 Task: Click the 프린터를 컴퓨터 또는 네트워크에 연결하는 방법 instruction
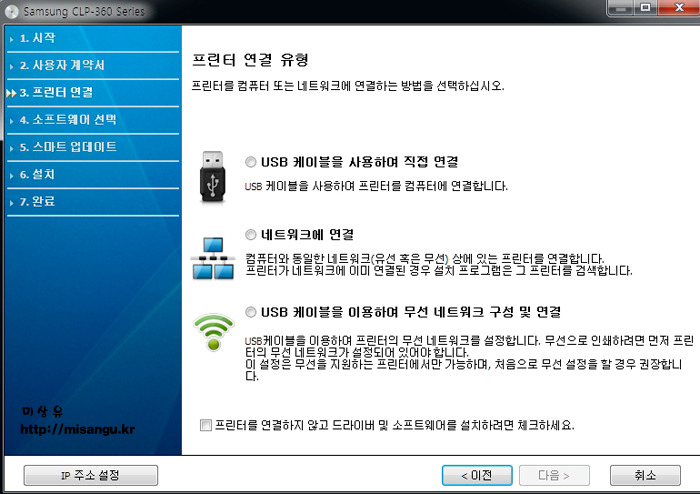coord(348,86)
